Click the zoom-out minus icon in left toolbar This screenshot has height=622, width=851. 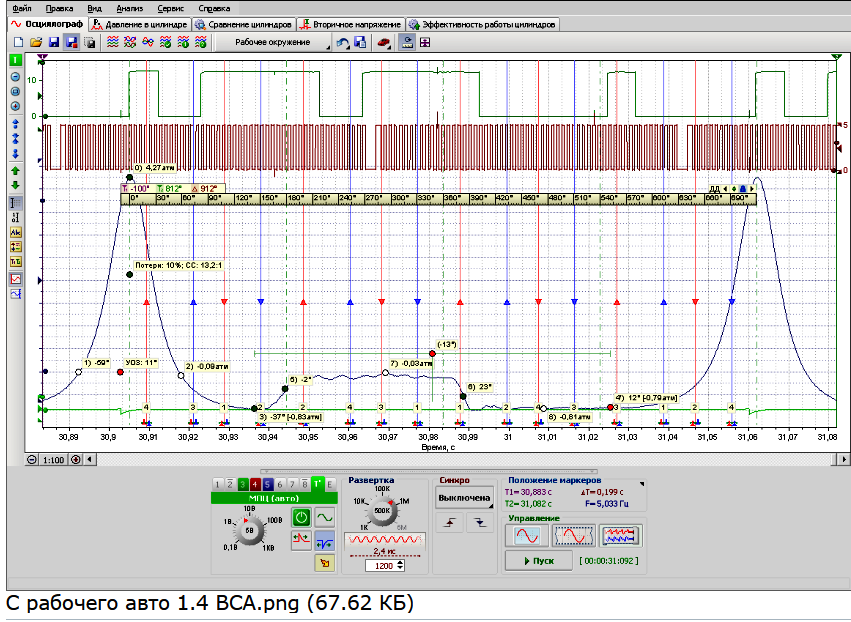(15, 77)
